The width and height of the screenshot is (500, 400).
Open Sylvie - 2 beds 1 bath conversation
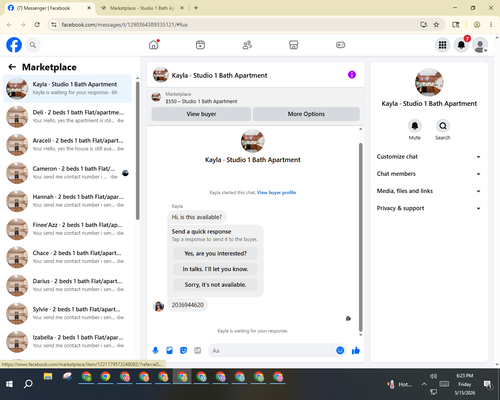pos(67,313)
